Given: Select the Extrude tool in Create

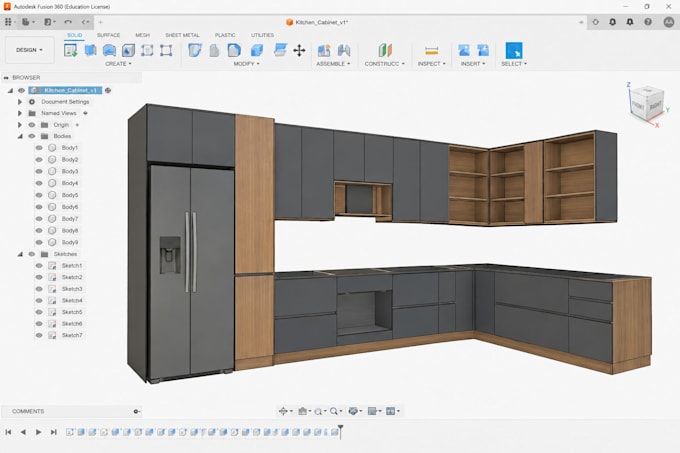Looking at the screenshot, I should click(90, 50).
